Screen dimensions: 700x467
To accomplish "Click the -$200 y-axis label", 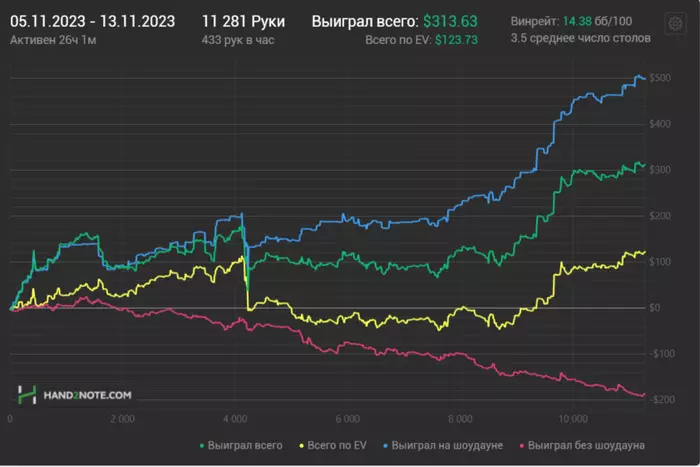I will tap(661, 400).
